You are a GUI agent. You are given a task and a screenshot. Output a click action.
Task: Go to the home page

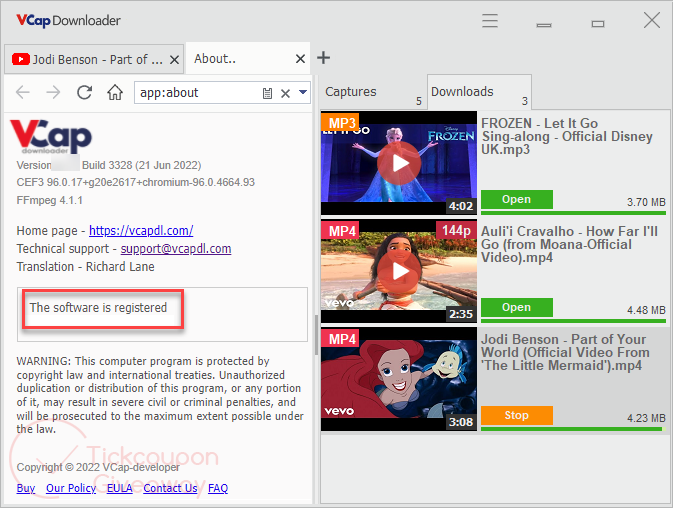115,92
